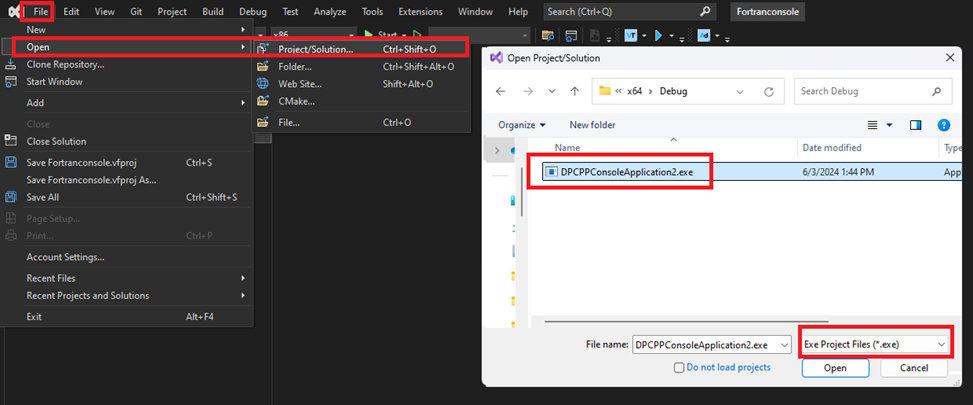Check the 'Do not load projects' checkbox
This screenshot has height=405, width=973.
(679, 368)
